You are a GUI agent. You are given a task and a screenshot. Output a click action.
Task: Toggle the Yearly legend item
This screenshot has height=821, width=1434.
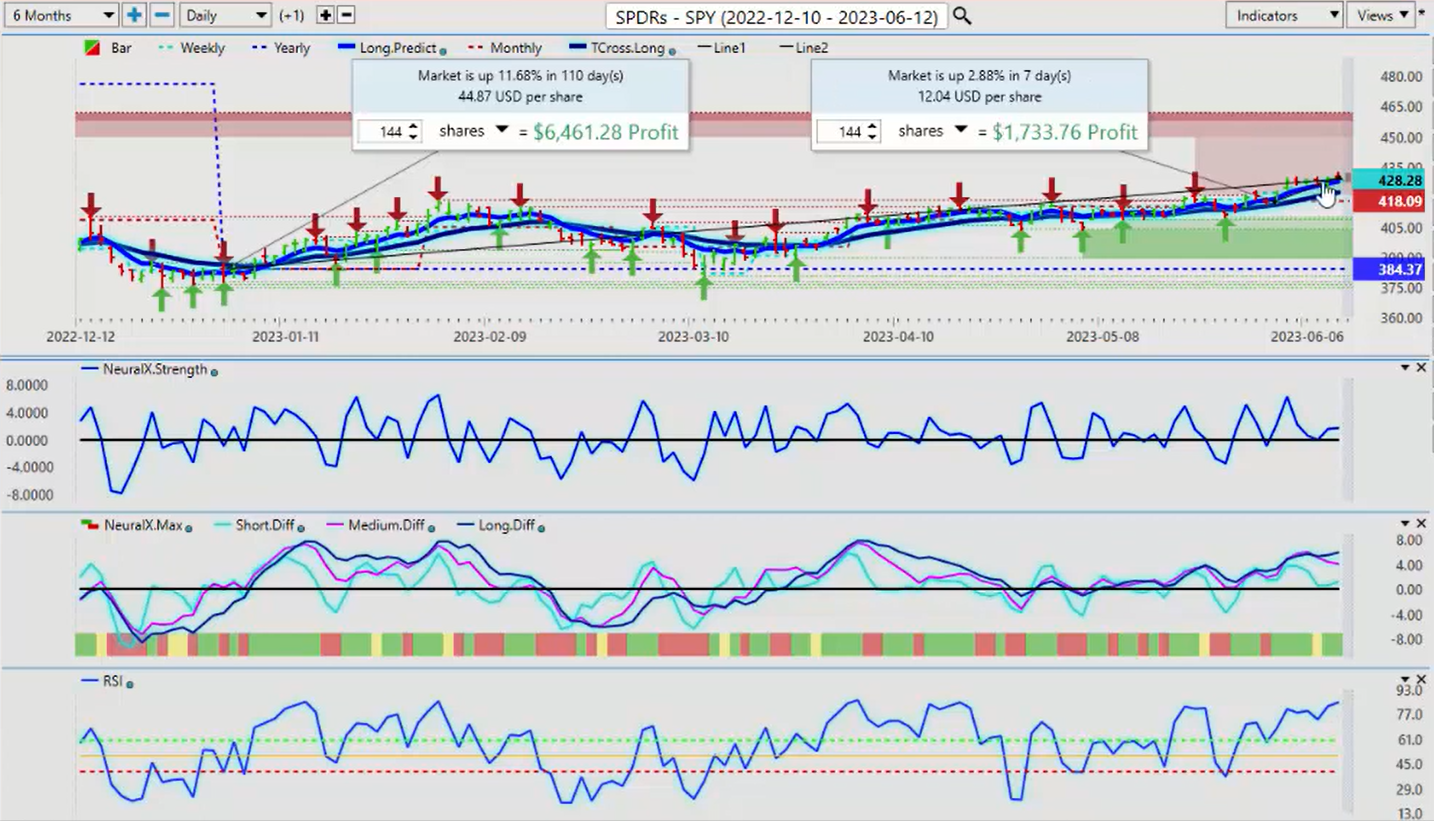point(280,48)
